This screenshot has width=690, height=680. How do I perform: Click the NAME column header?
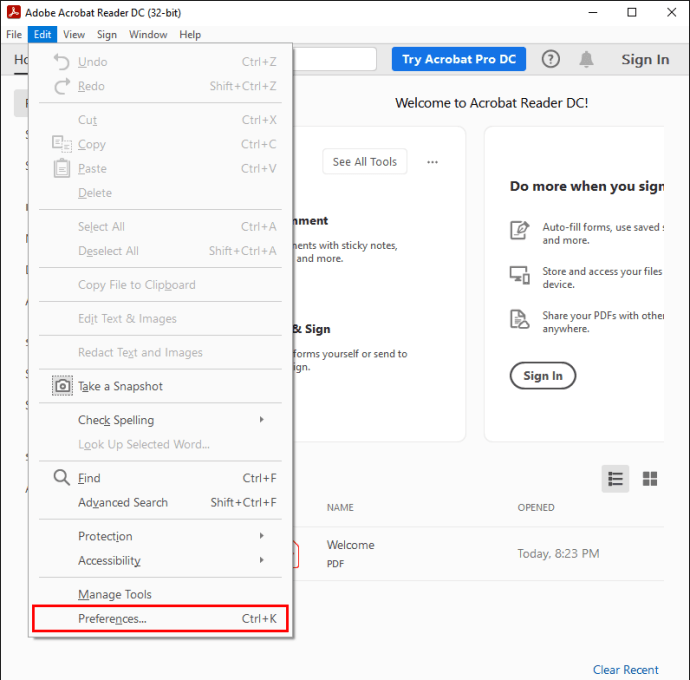coord(340,507)
